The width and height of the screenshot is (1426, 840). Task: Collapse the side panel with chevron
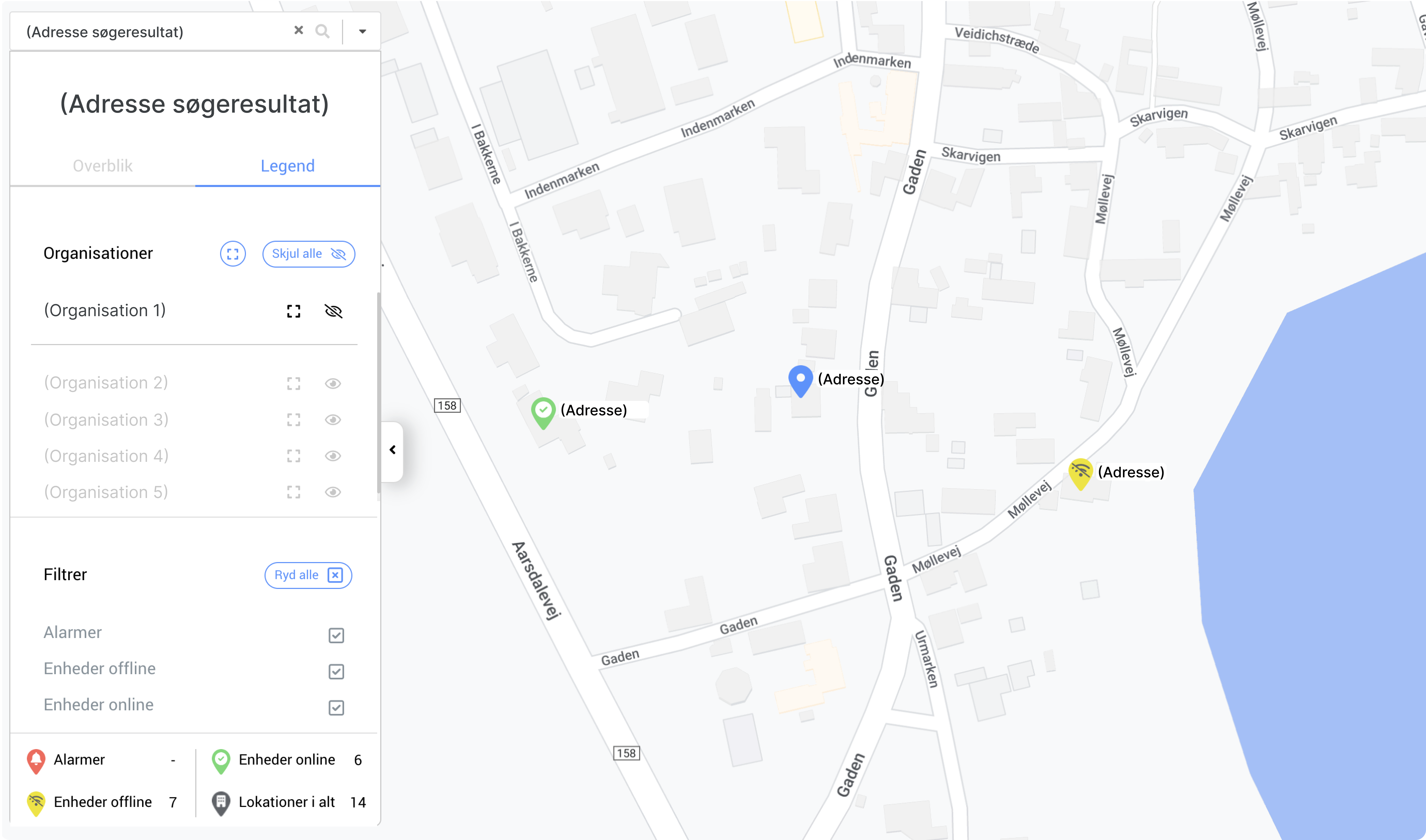(392, 450)
